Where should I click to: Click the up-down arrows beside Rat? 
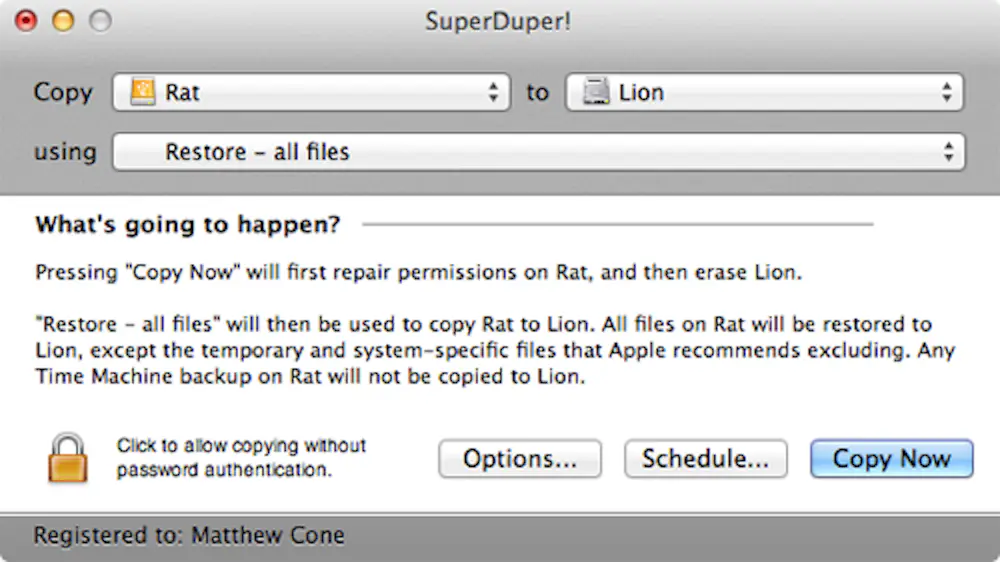tap(493, 92)
